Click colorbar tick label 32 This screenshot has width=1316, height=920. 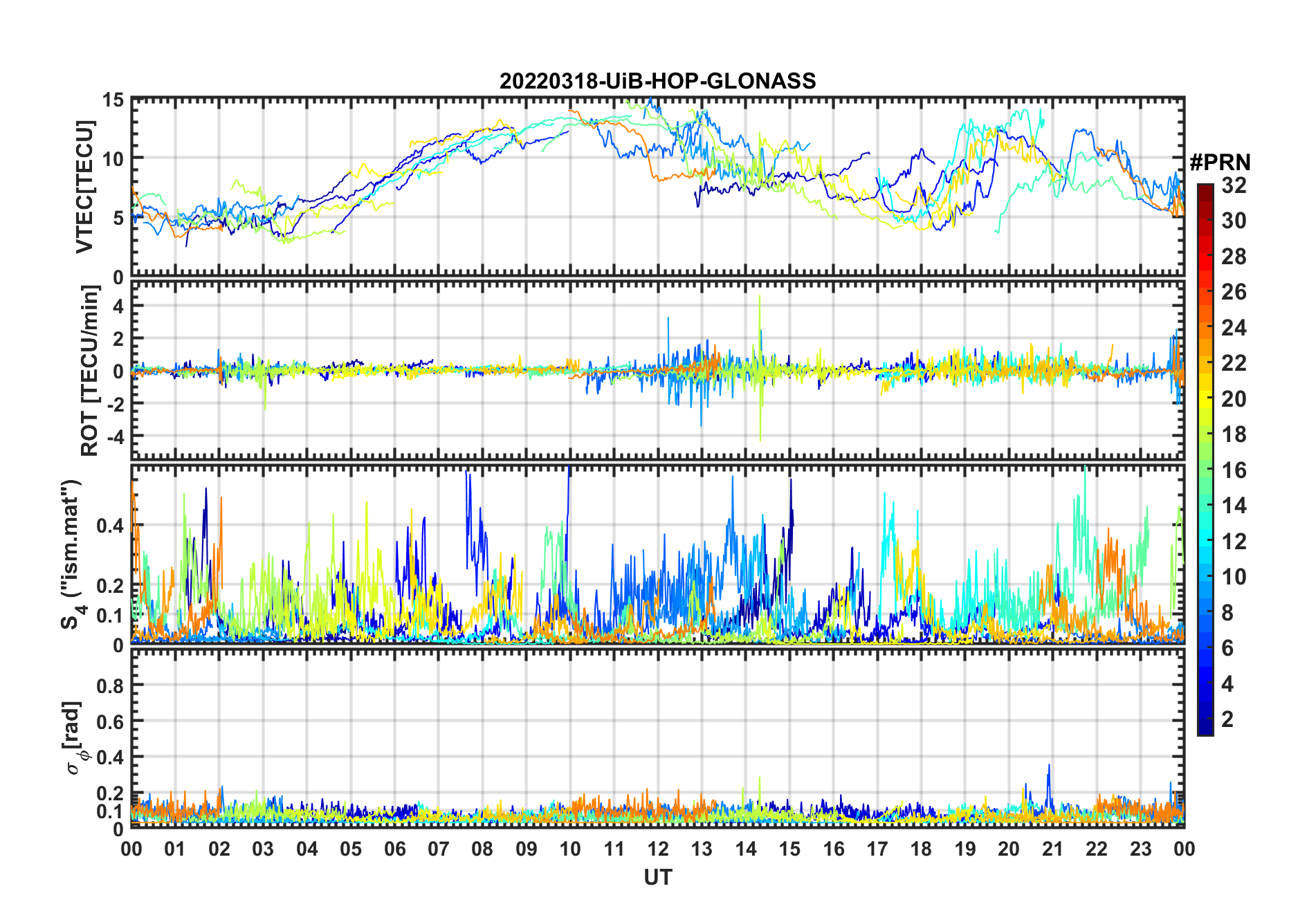coord(1234,185)
